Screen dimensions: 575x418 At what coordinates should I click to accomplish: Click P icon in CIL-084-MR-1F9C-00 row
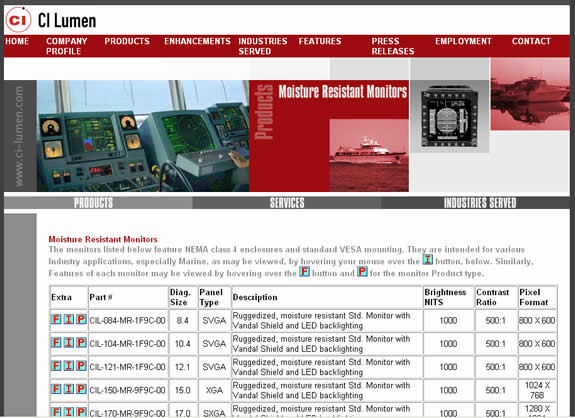click(81, 319)
